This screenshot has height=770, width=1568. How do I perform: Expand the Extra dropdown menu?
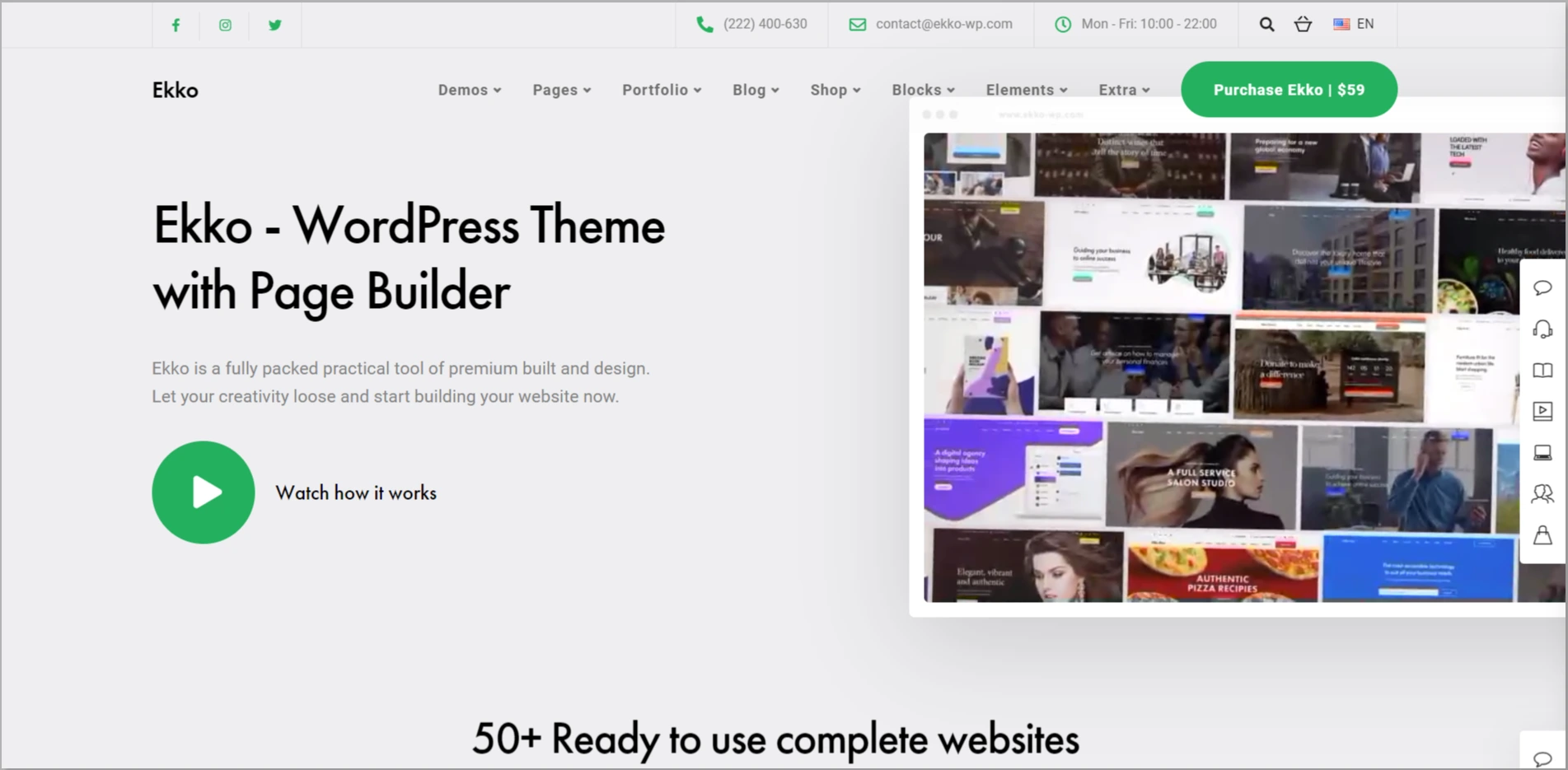(1124, 90)
